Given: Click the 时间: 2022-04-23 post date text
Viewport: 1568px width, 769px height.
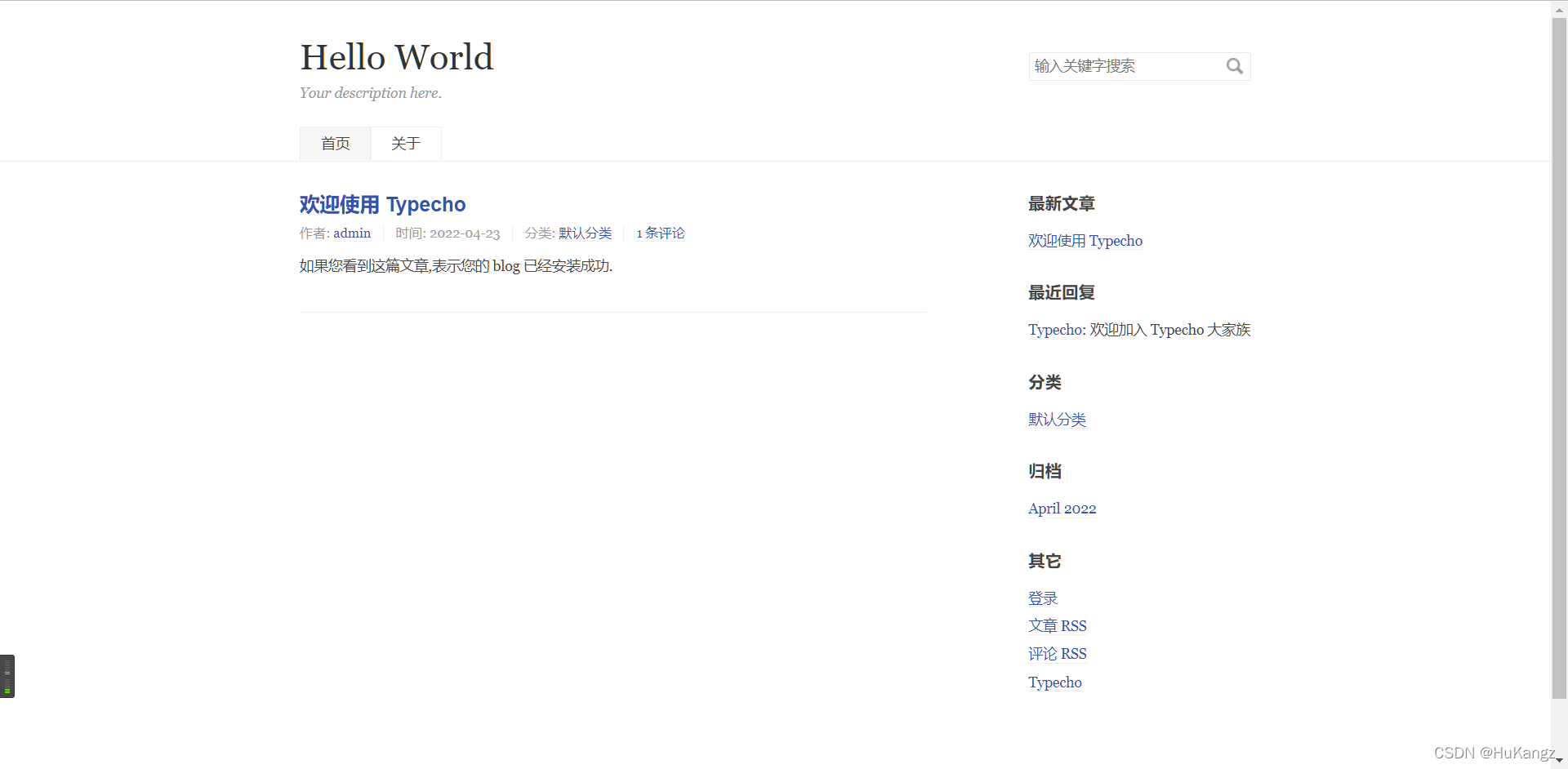Looking at the screenshot, I should [448, 233].
